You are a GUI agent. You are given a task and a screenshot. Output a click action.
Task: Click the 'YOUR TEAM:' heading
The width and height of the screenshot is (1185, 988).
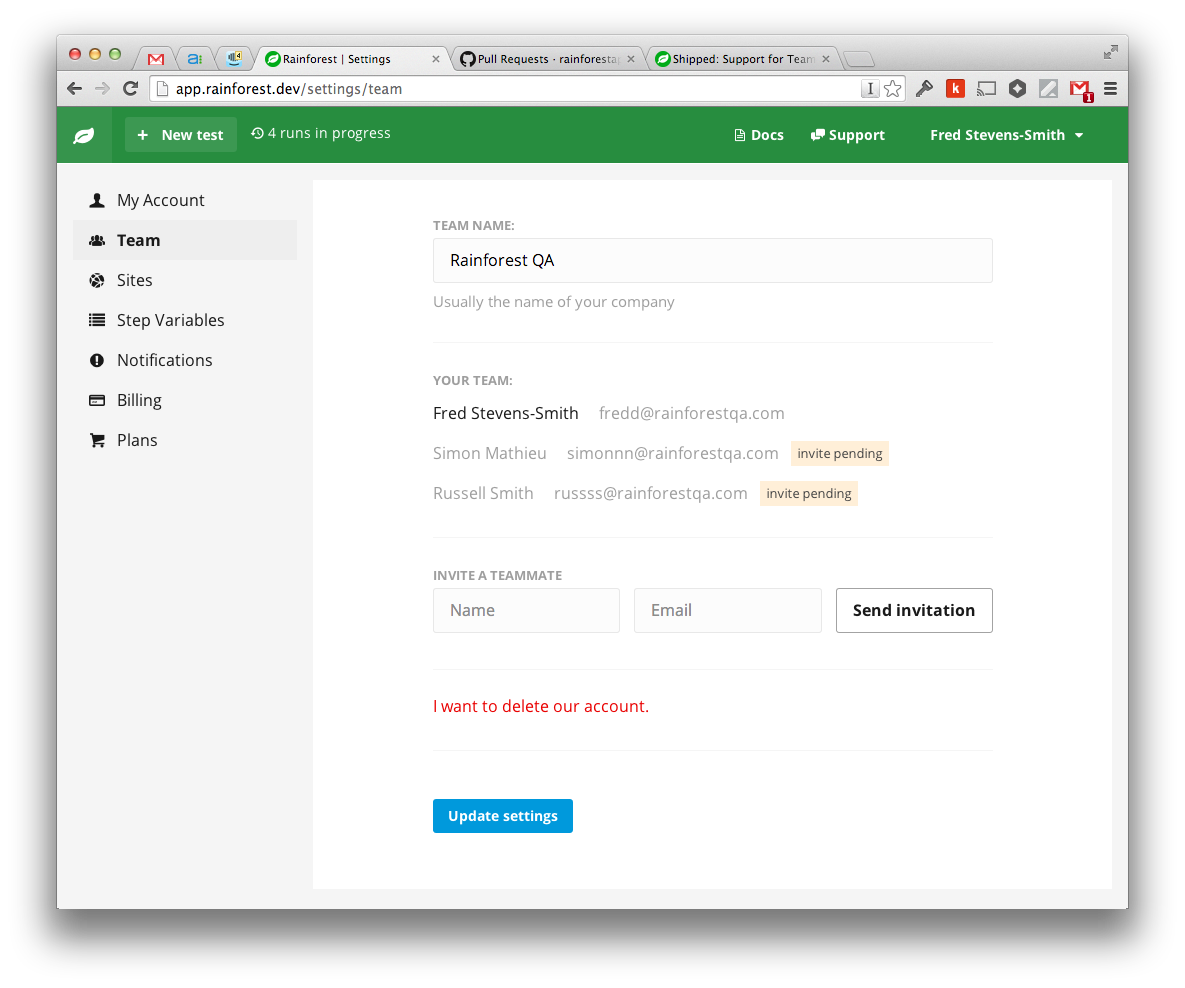coord(472,381)
